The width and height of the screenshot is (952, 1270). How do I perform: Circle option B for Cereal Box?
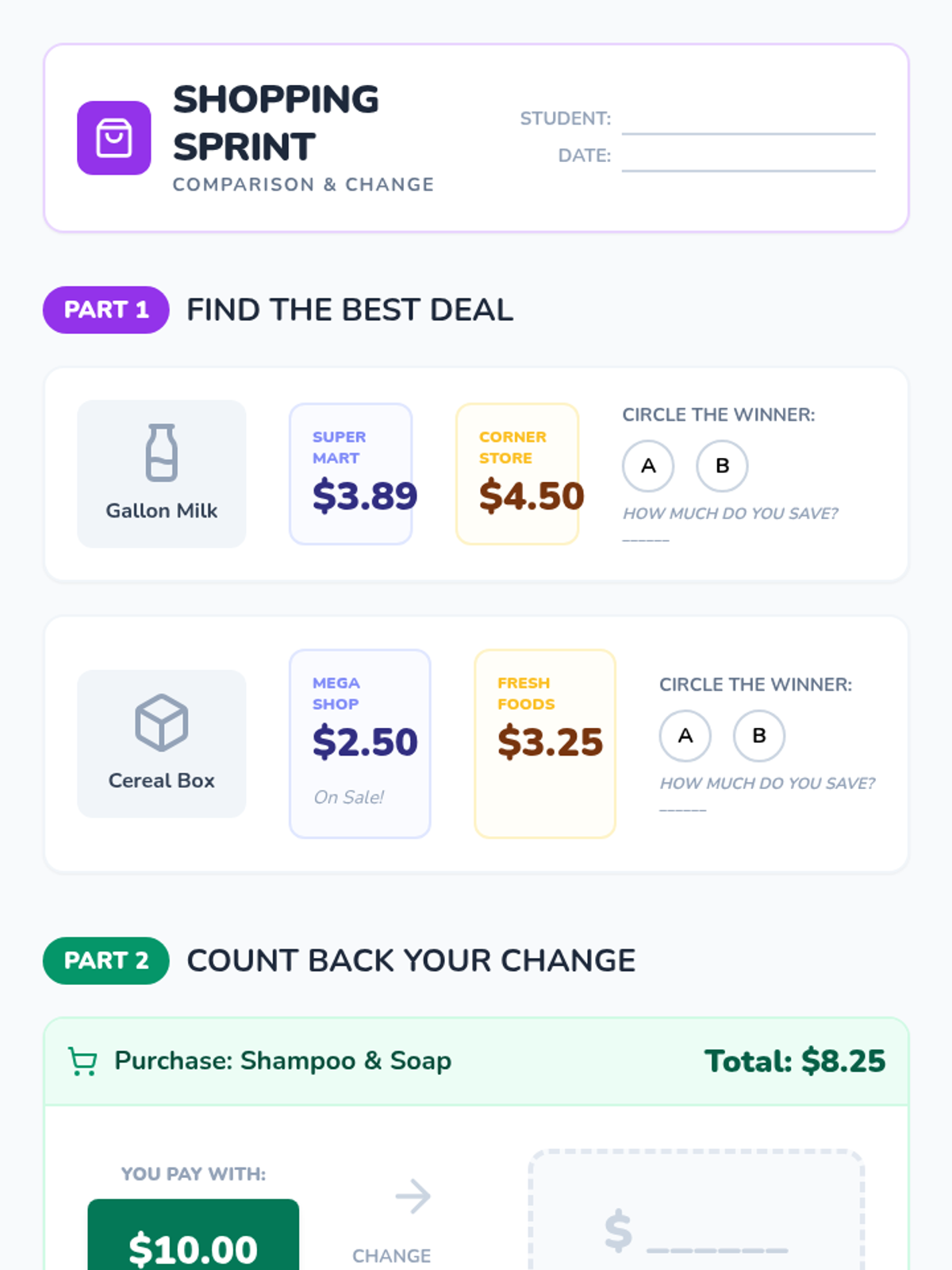click(x=759, y=736)
